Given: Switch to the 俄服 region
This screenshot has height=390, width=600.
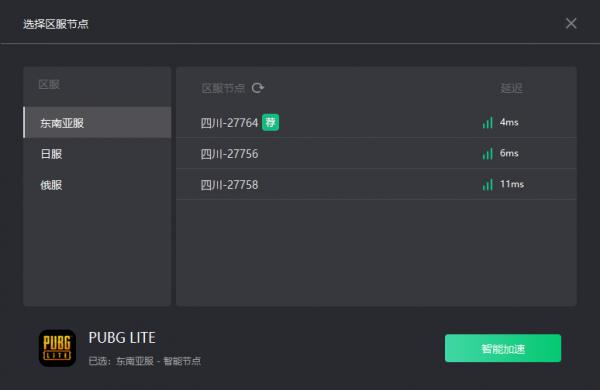Looking at the screenshot, I should [x=97, y=185].
